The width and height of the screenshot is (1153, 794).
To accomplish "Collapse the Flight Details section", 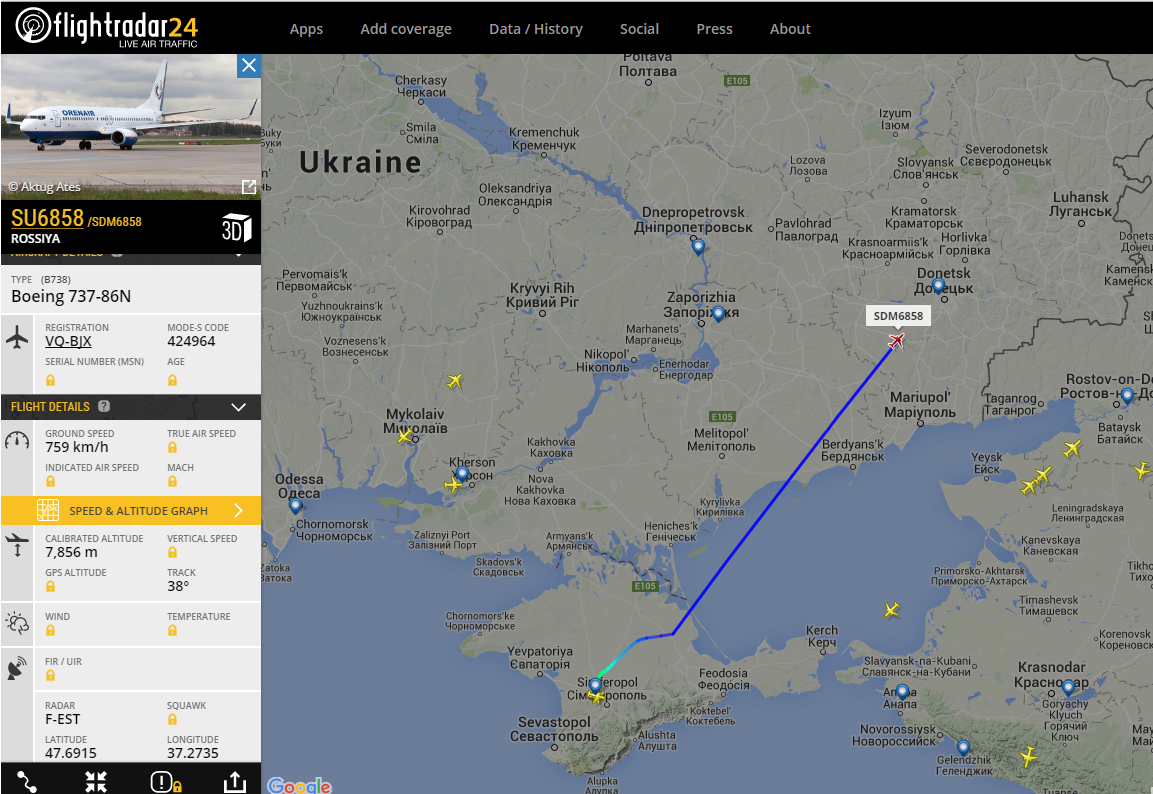I will click(x=238, y=407).
